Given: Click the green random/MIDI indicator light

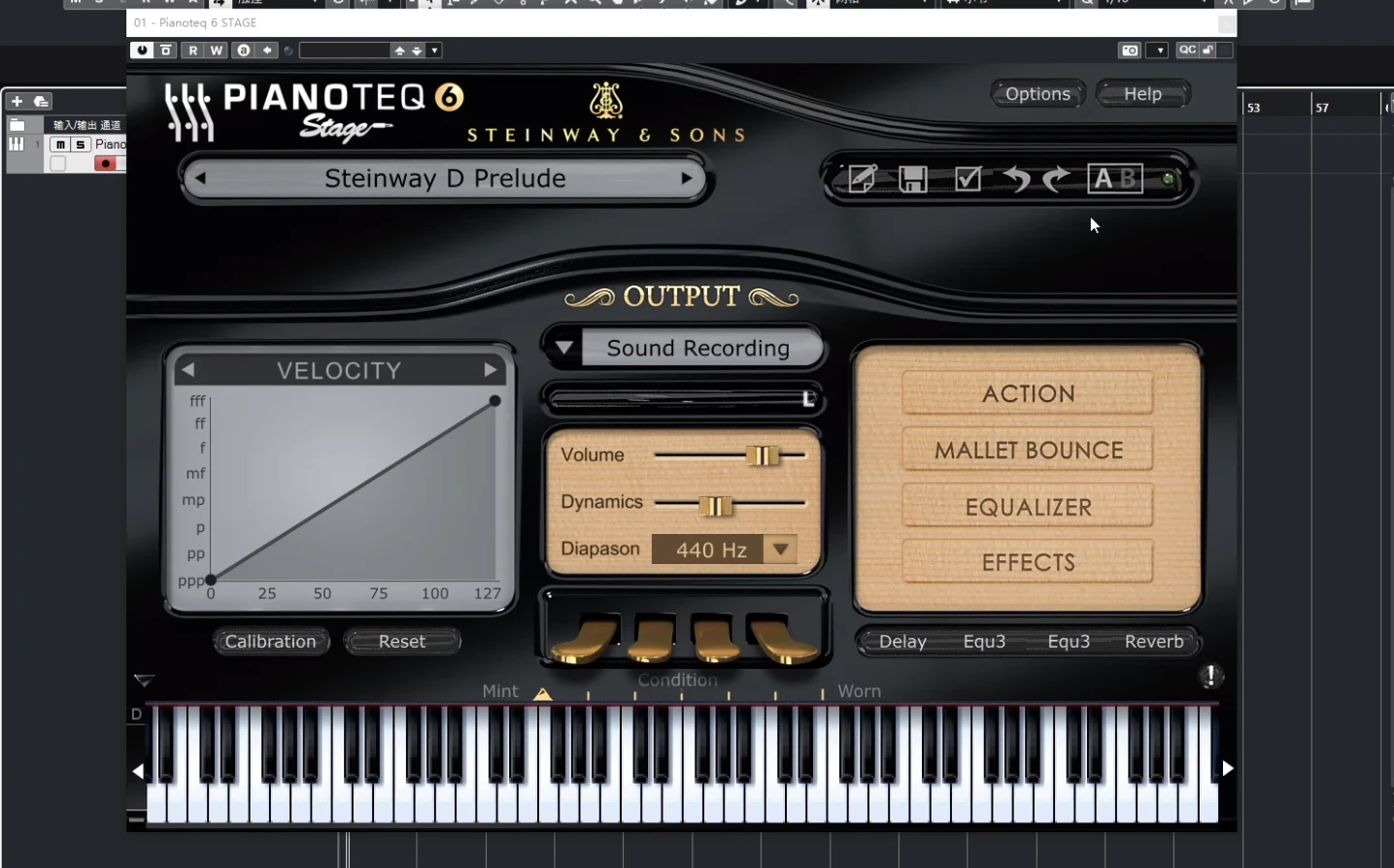Looking at the screenshot, I should pyautogui.click(x=1169, y=179).
